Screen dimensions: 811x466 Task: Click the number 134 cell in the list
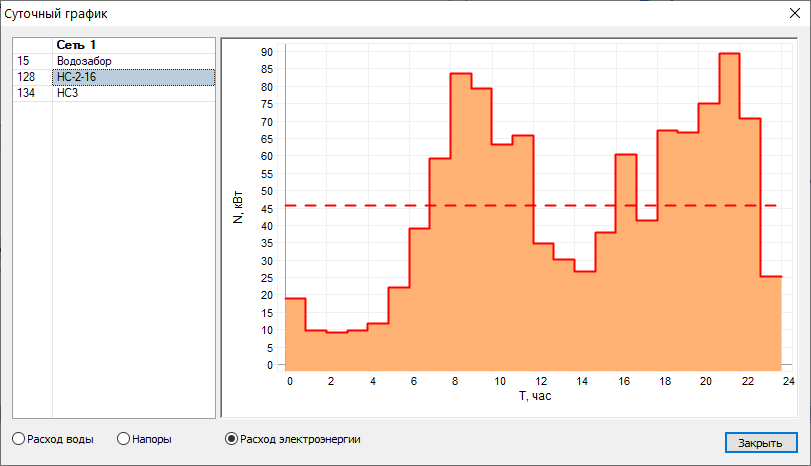tap(26, 93)
